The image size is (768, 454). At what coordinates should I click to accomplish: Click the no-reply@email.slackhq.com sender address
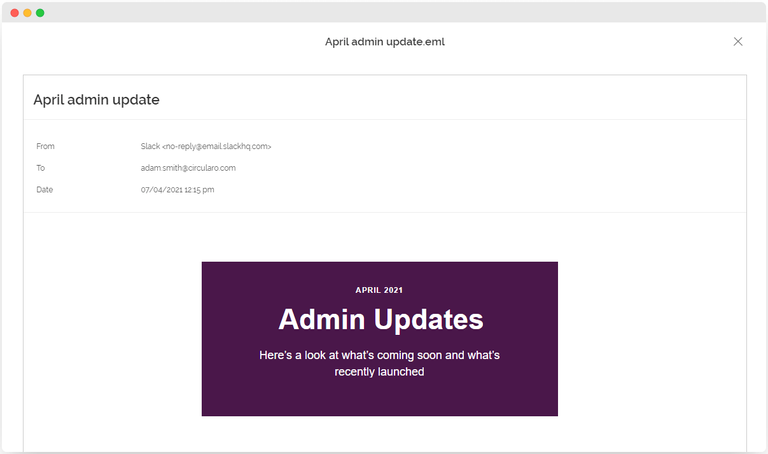(x=217, y=146)
